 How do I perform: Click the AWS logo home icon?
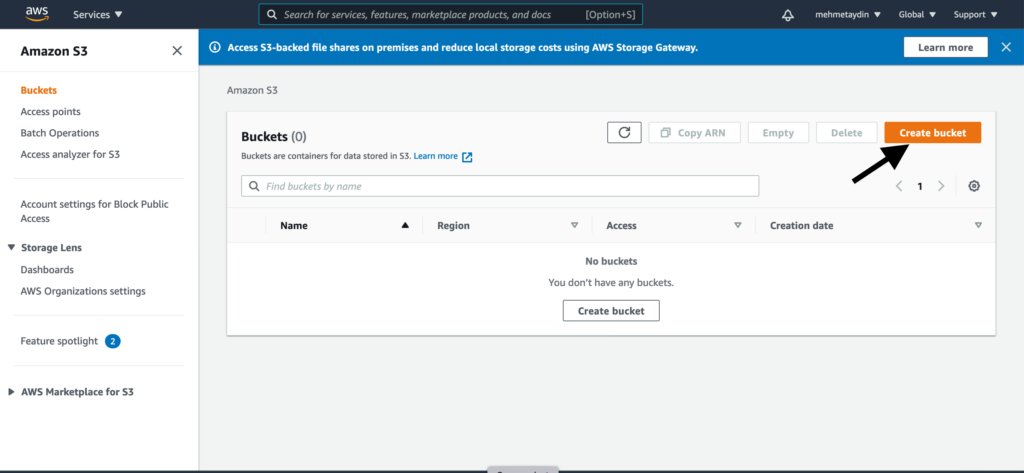[37, 14]
